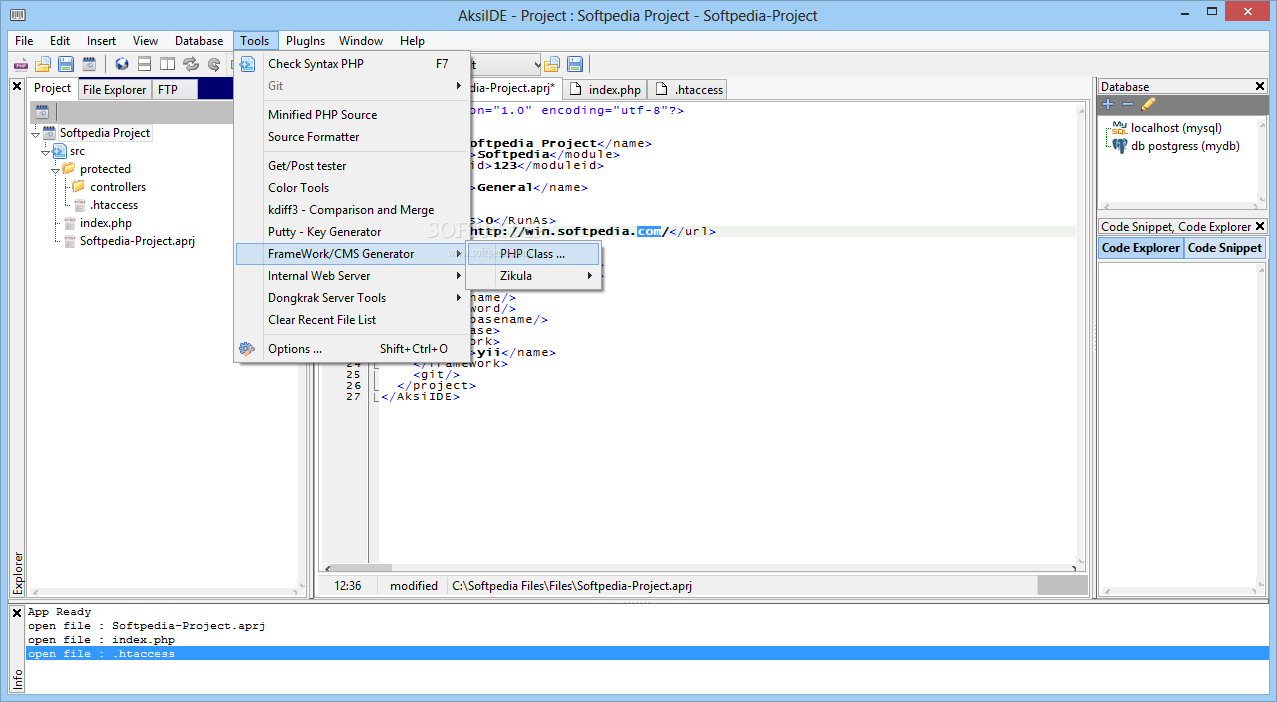Click the project calendar icon in main toolbar

89,64
